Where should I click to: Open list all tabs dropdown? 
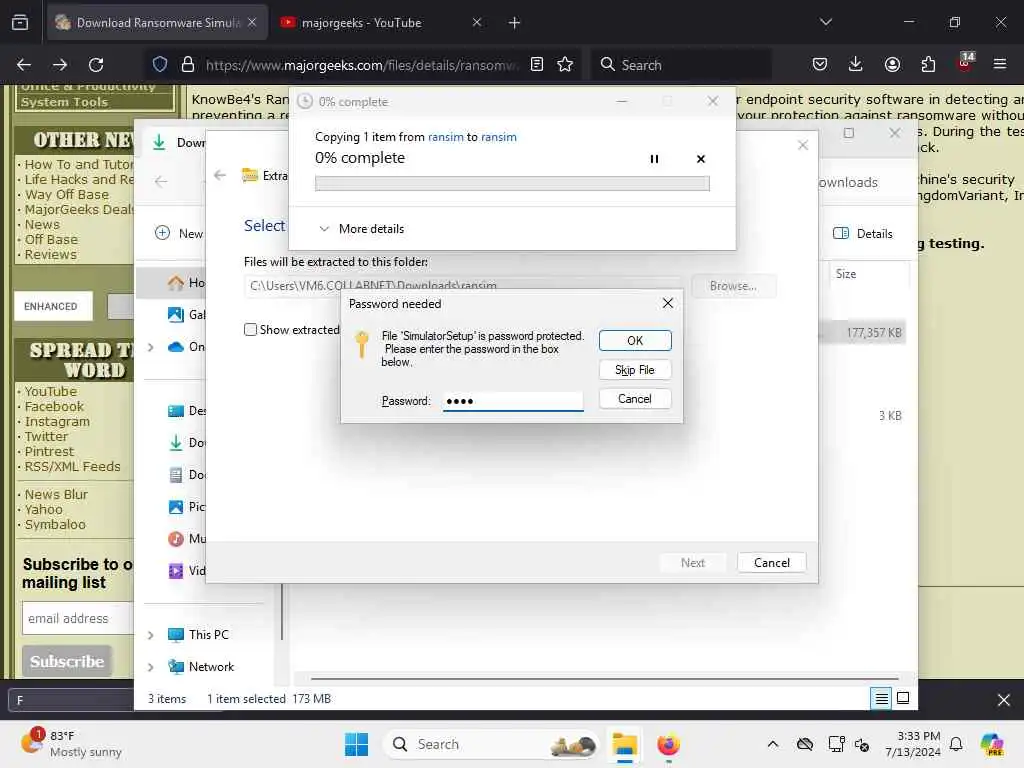pos(825,22)
